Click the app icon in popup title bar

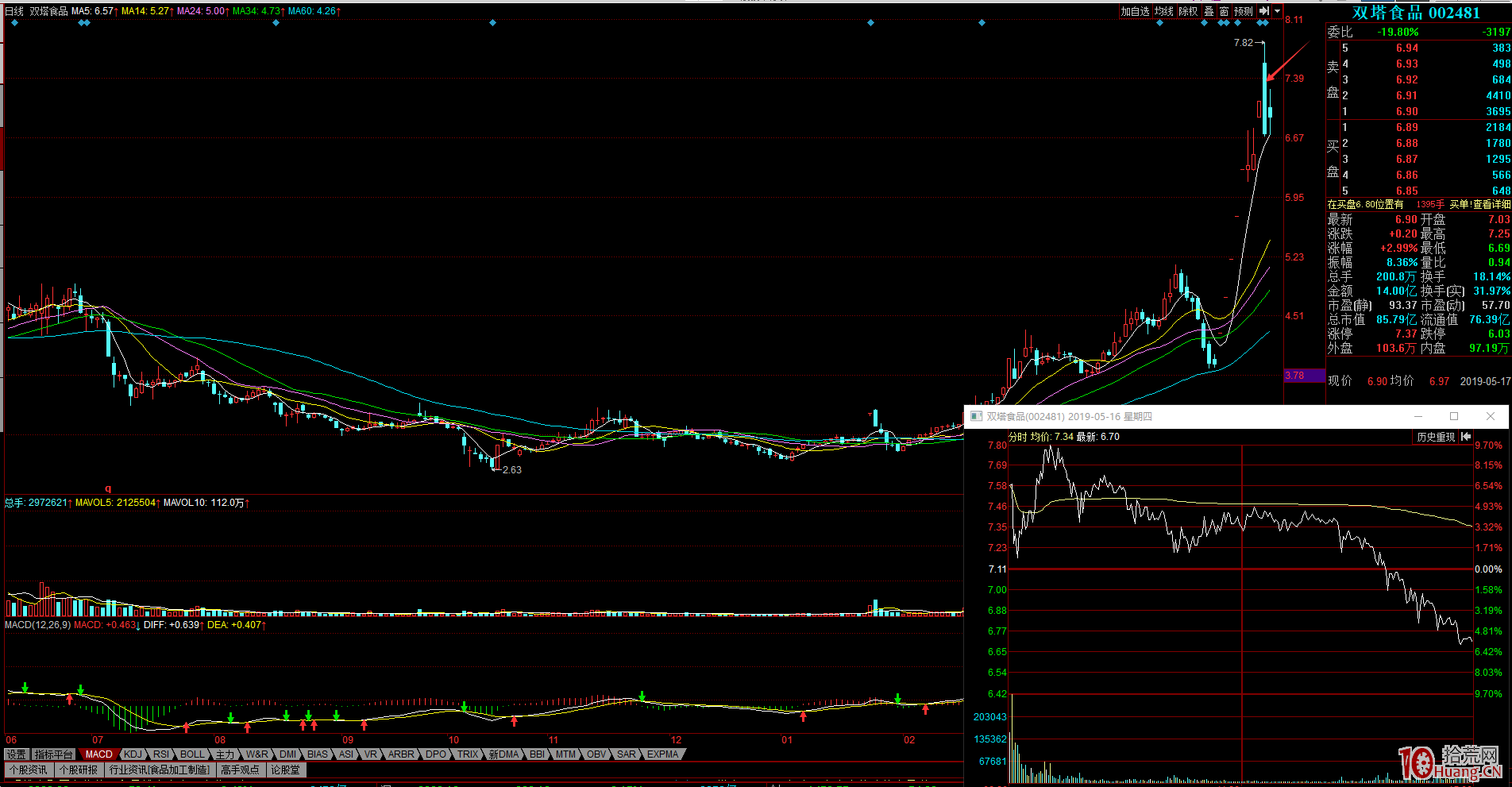(x=976, y=416)
